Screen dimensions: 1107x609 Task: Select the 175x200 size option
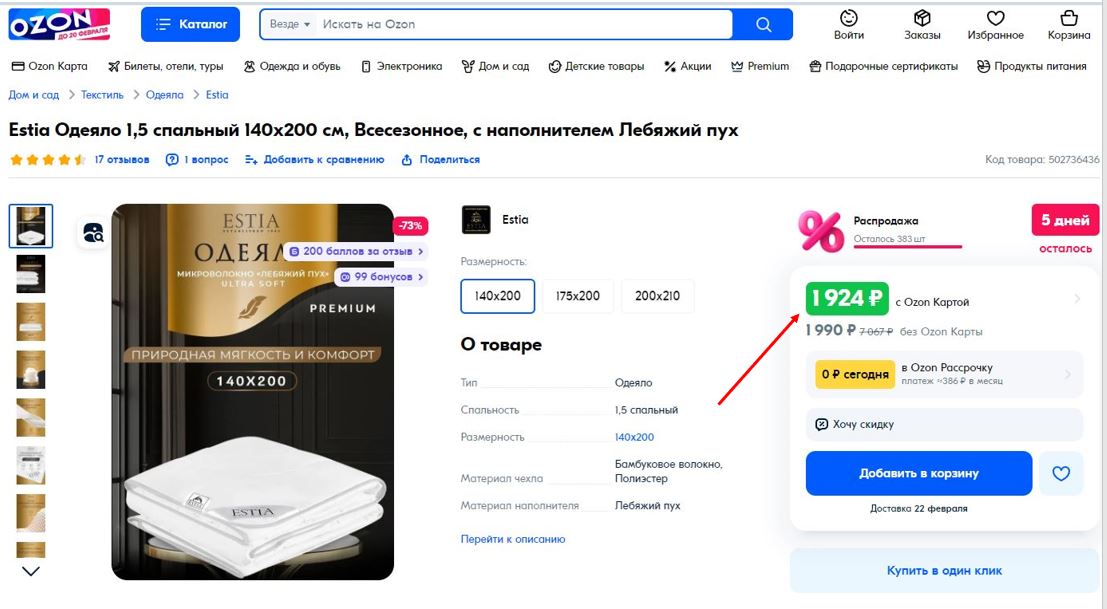(578, 296)
